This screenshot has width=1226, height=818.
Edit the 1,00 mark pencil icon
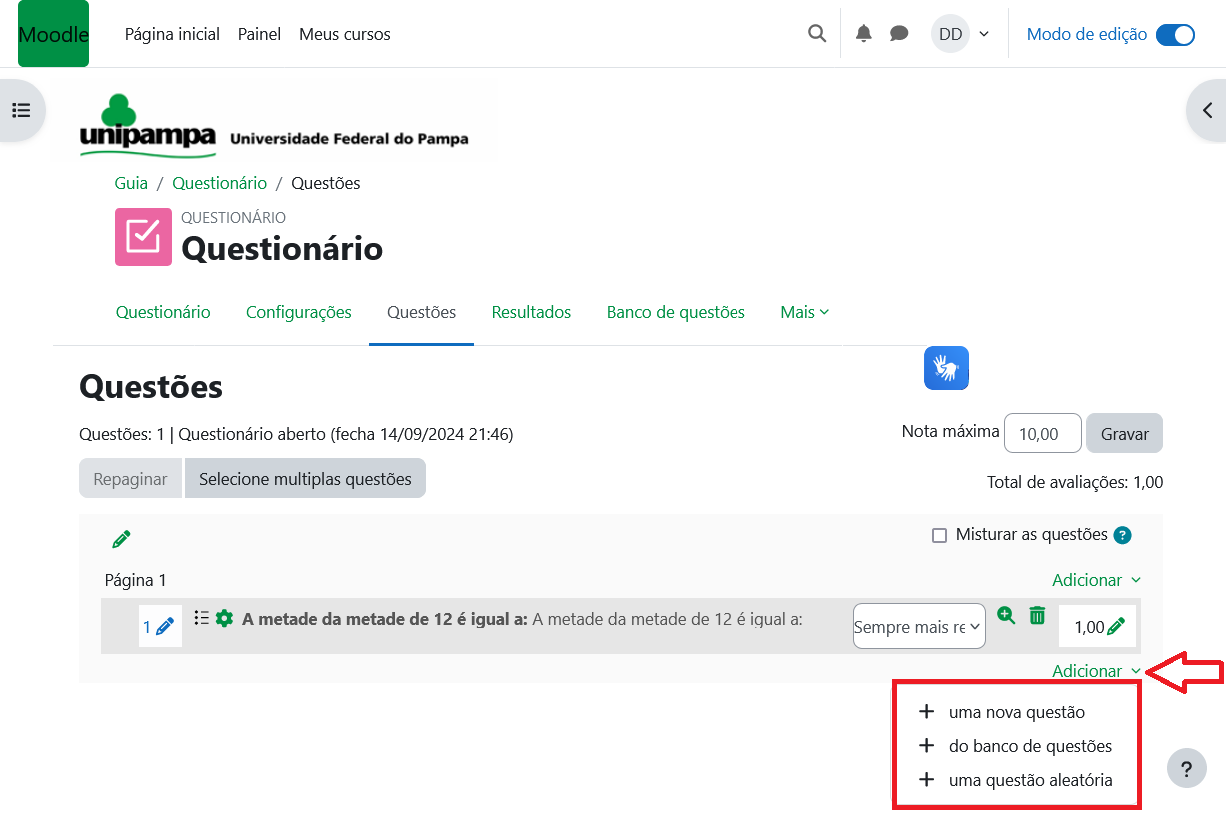click(x=1116, y=627)
